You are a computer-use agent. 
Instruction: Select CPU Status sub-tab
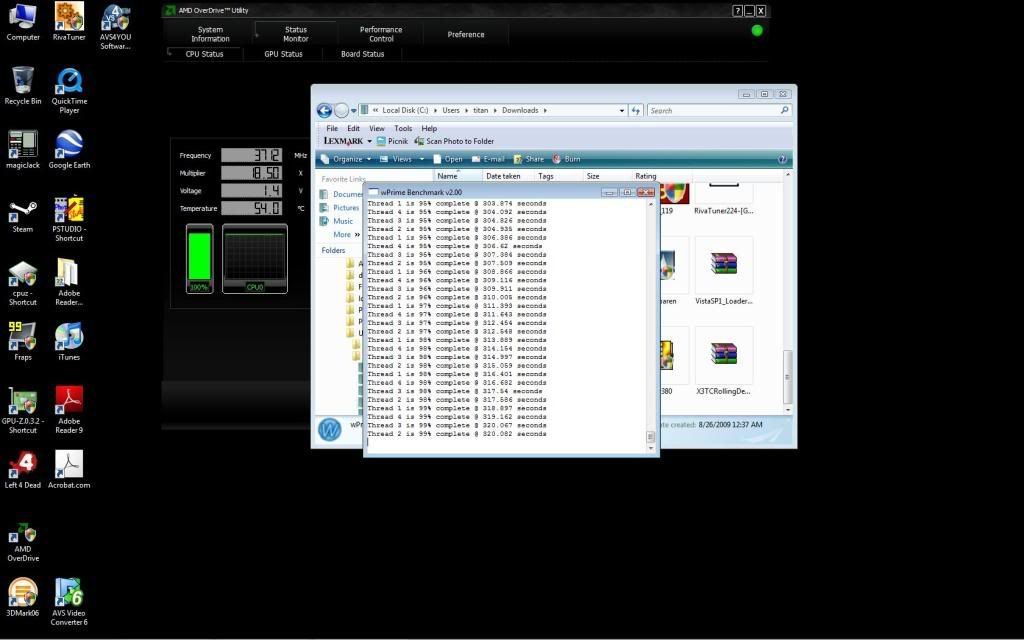pos(204,54)
